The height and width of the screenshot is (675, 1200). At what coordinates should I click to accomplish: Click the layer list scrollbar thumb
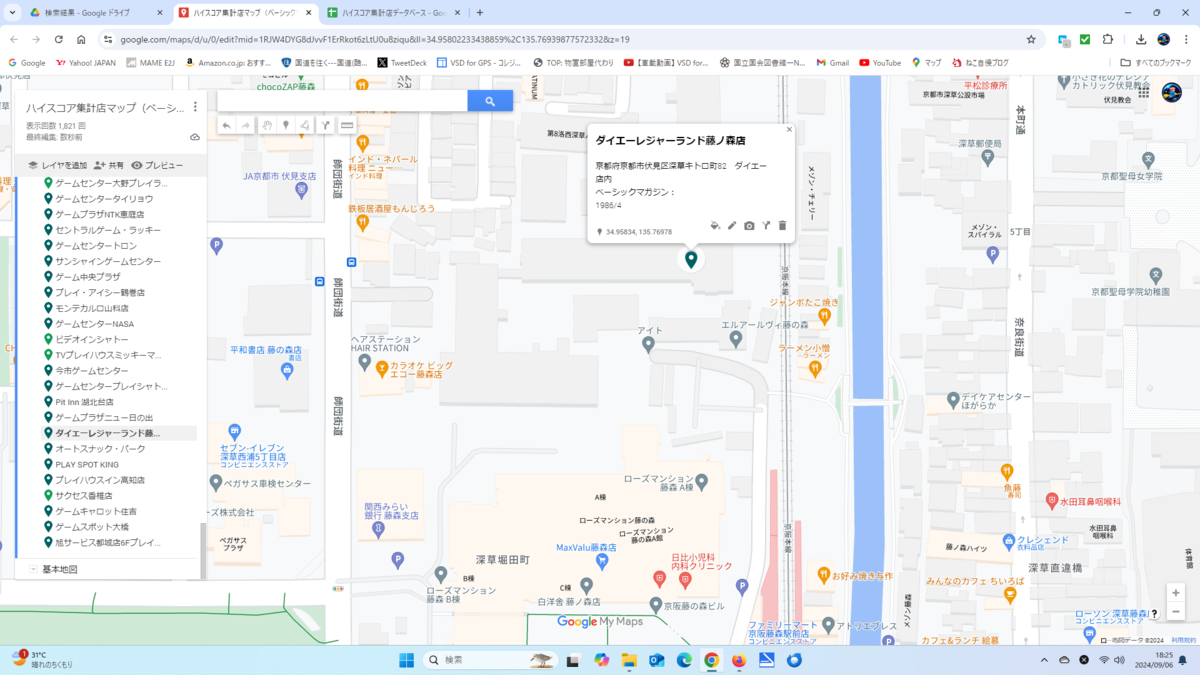[x=203, y=549]
